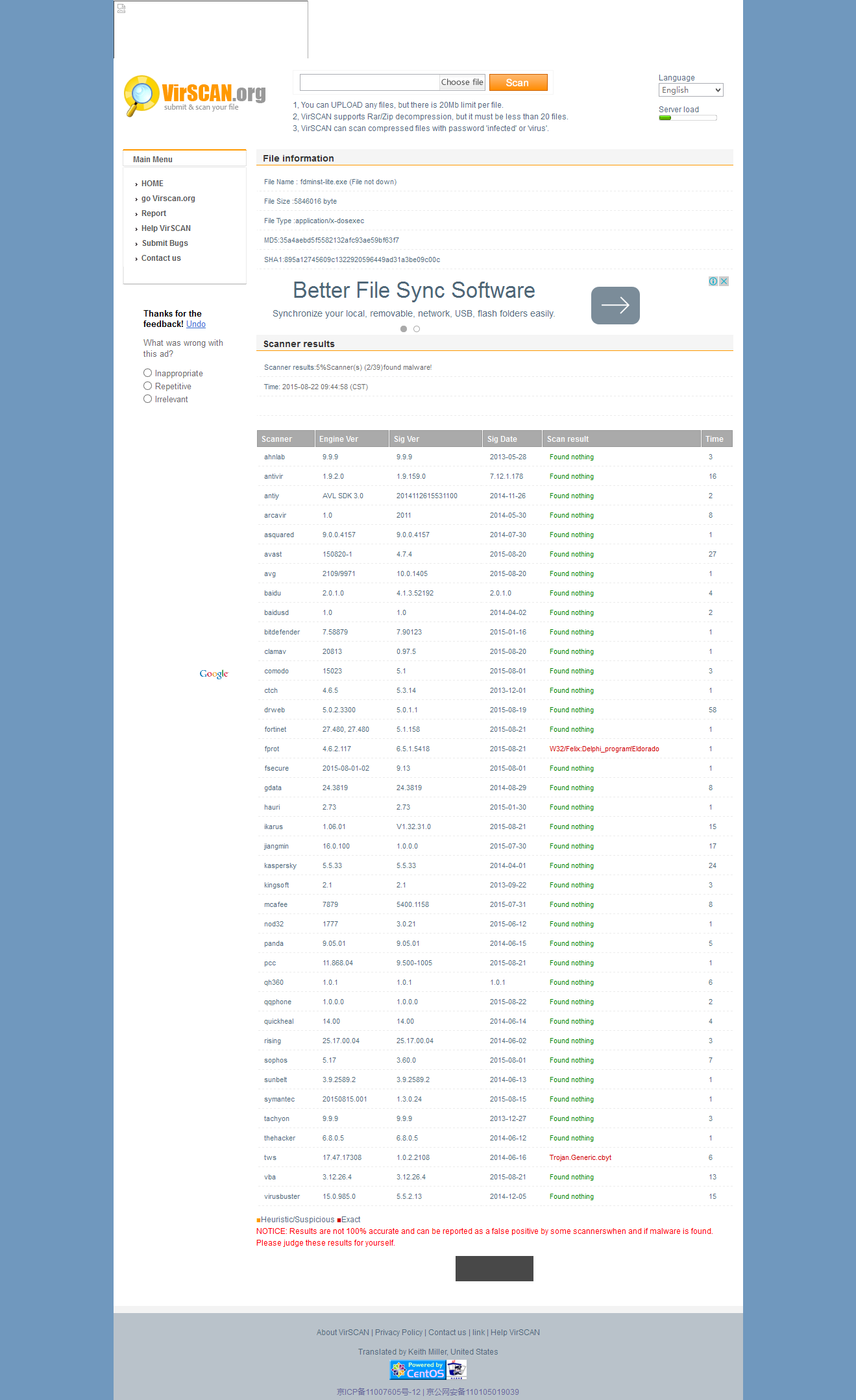Click the Engine Ver column header

click(x=352, y=439)
